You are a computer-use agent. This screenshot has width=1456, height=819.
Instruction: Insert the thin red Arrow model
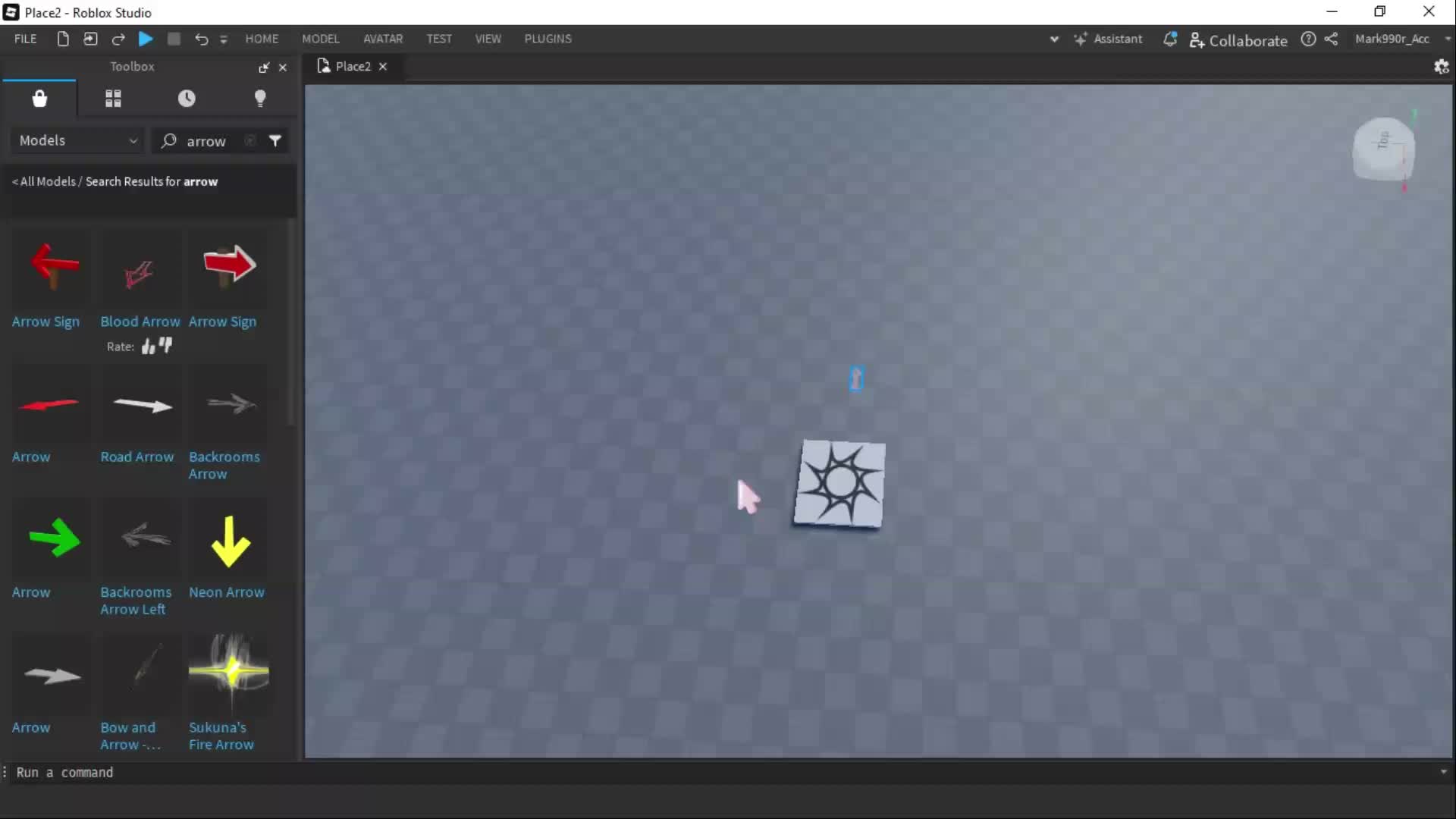tap(52, 404)
